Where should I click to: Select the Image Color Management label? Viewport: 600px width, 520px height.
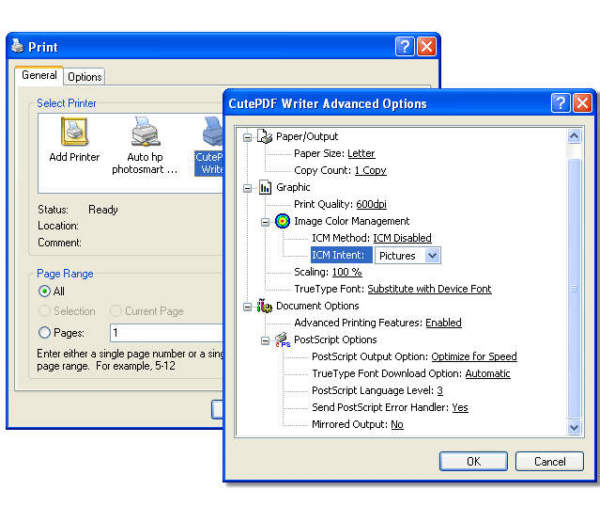coord(351,221)
